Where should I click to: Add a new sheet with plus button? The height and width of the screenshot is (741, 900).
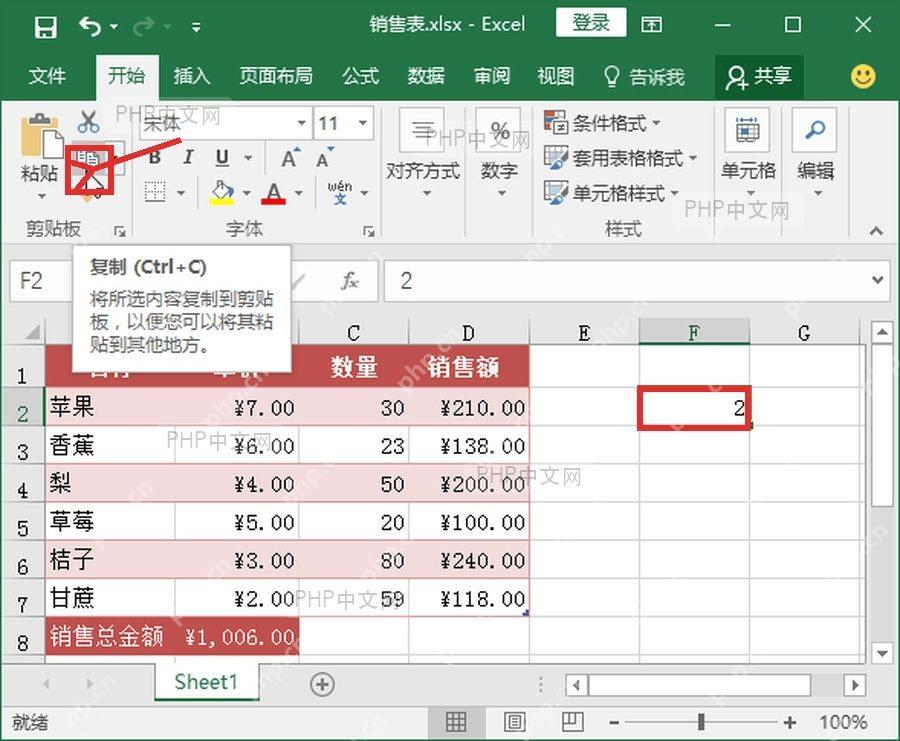click(x=322, y=684)
